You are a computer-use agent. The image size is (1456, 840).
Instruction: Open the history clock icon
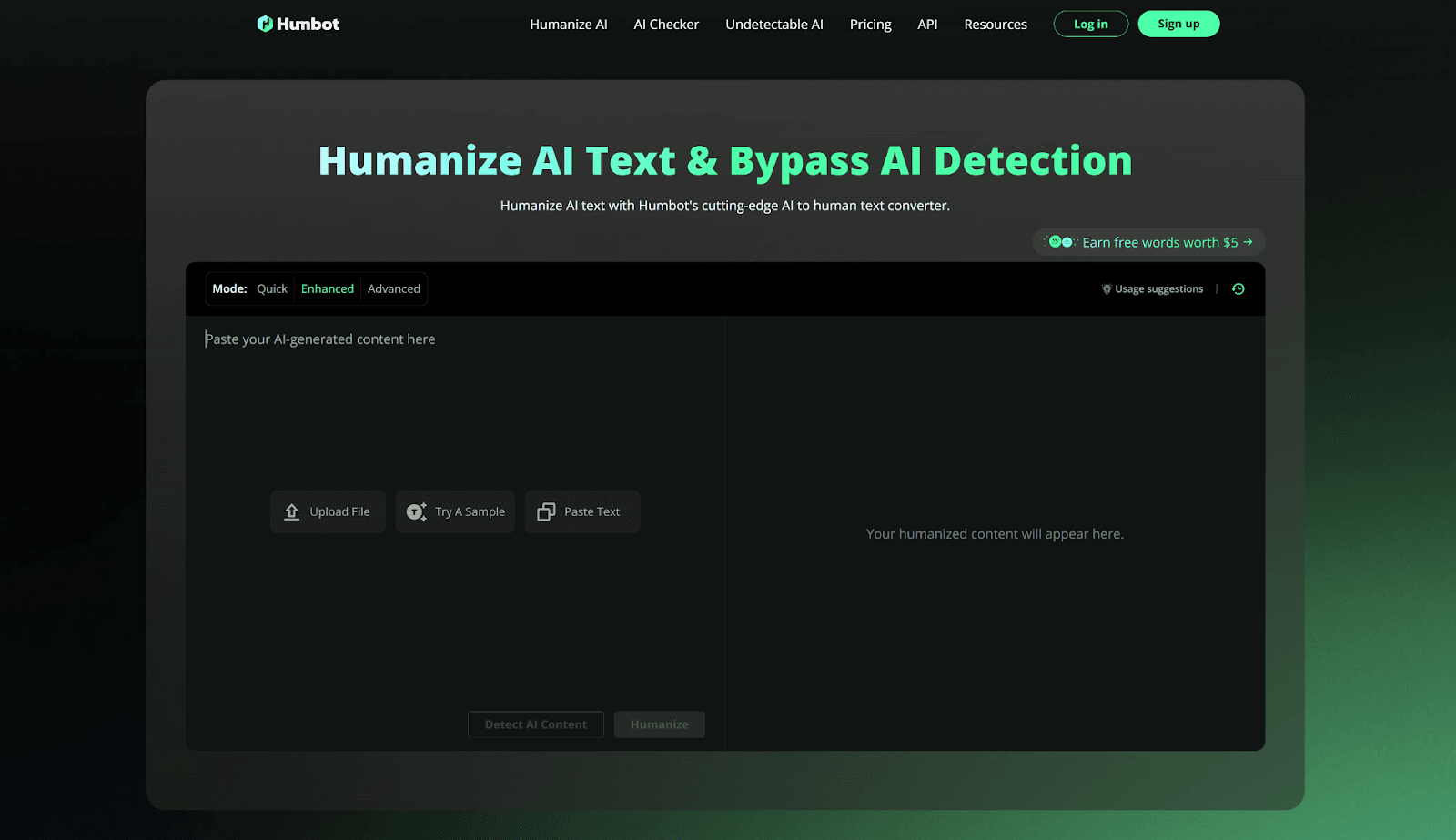pos(1239,288)
